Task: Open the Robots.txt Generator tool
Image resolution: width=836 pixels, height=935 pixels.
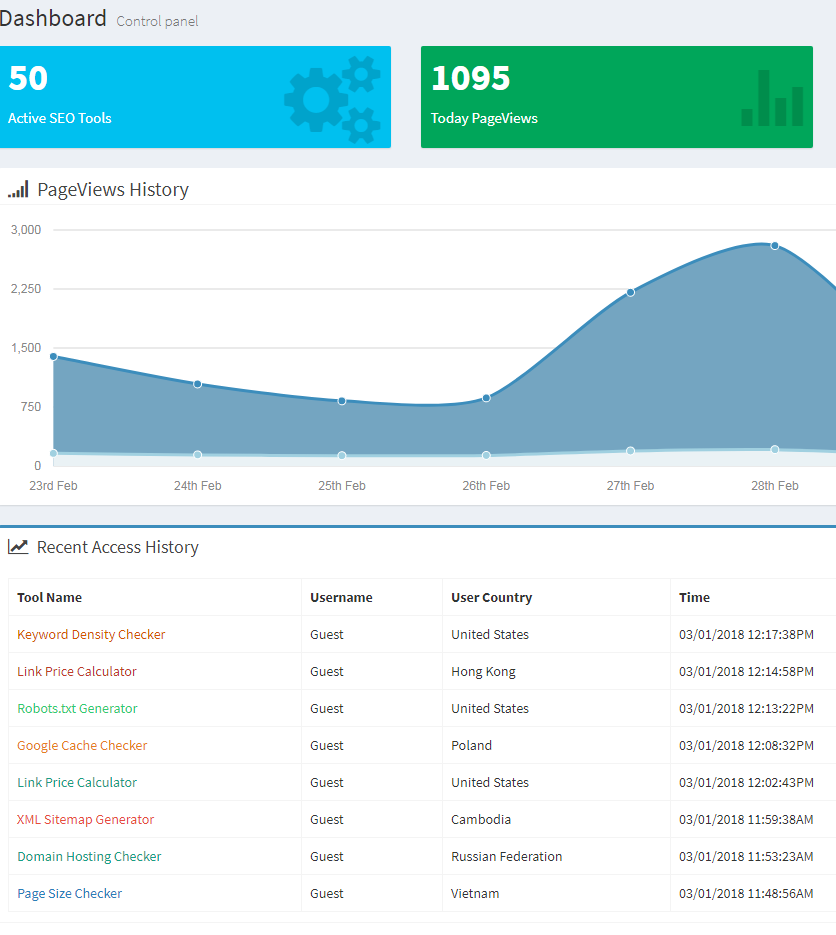Action: [77, 708]
